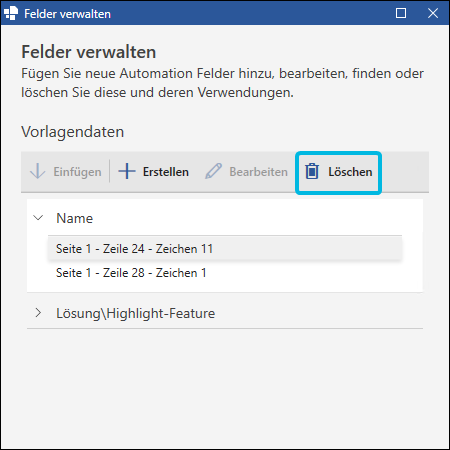Viewport: 450px width, 450px height.
Task: Click the Einfügen button label
Action: [x=77, y=172]
